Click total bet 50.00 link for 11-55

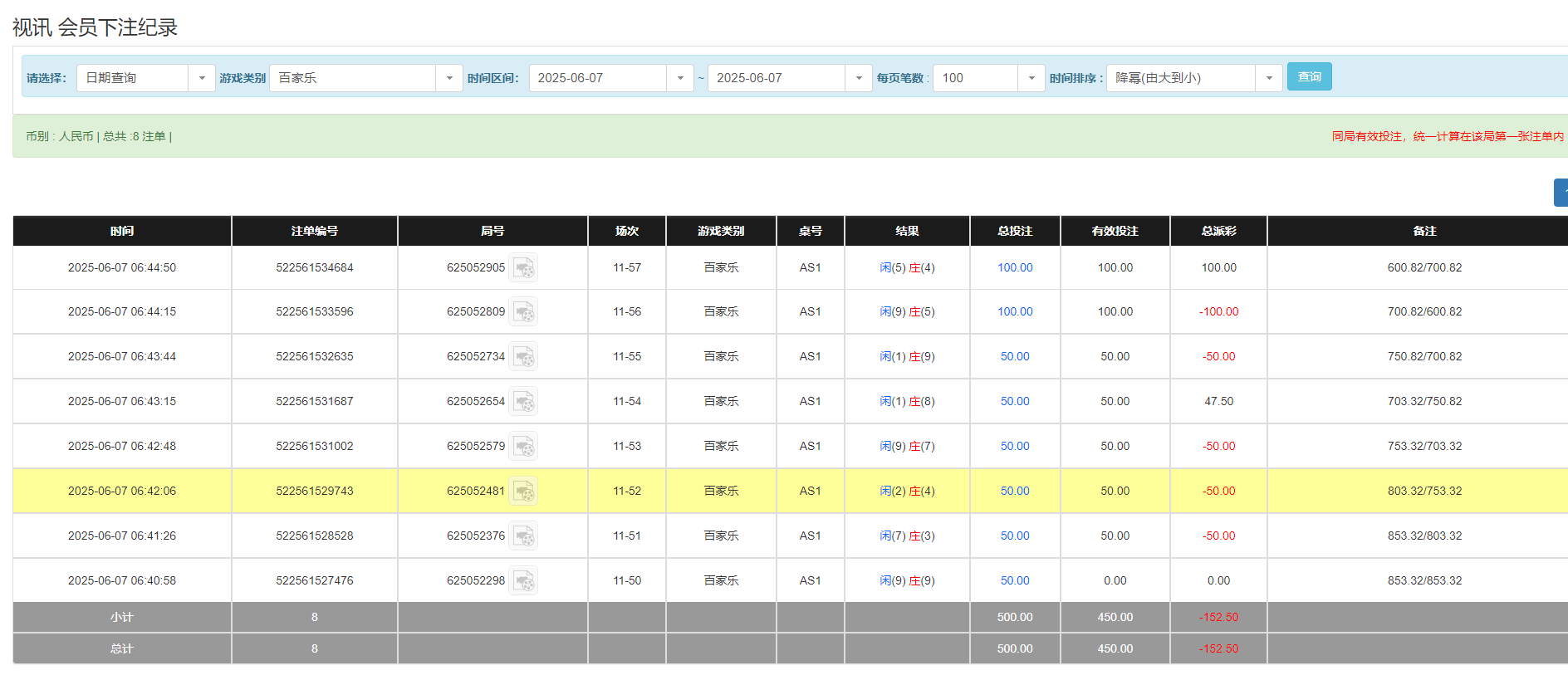coord(1015,357)
